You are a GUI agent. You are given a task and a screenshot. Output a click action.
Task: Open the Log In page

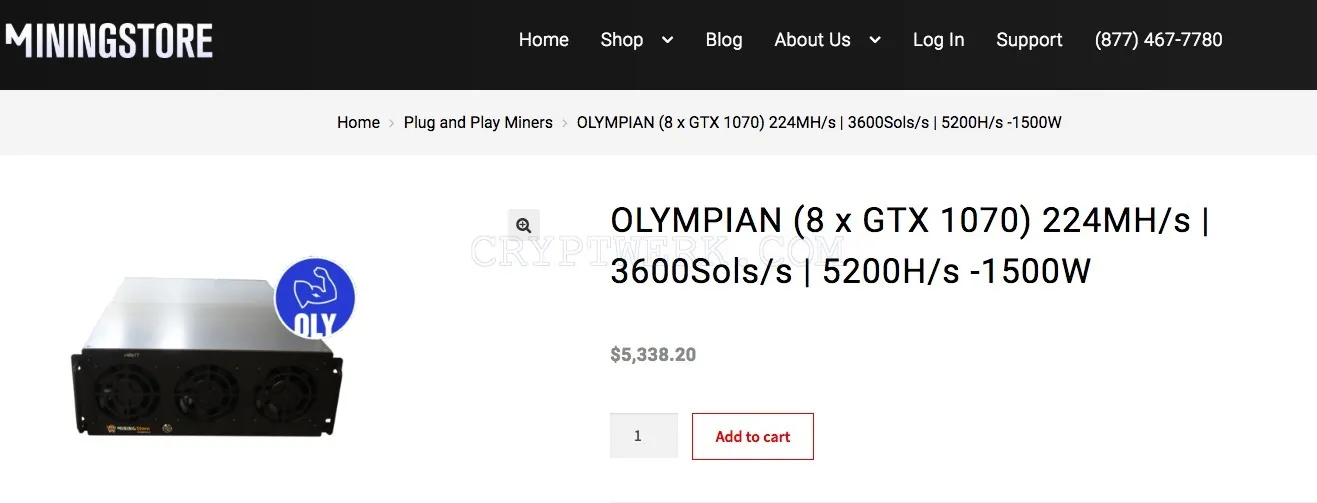[938, 40]
